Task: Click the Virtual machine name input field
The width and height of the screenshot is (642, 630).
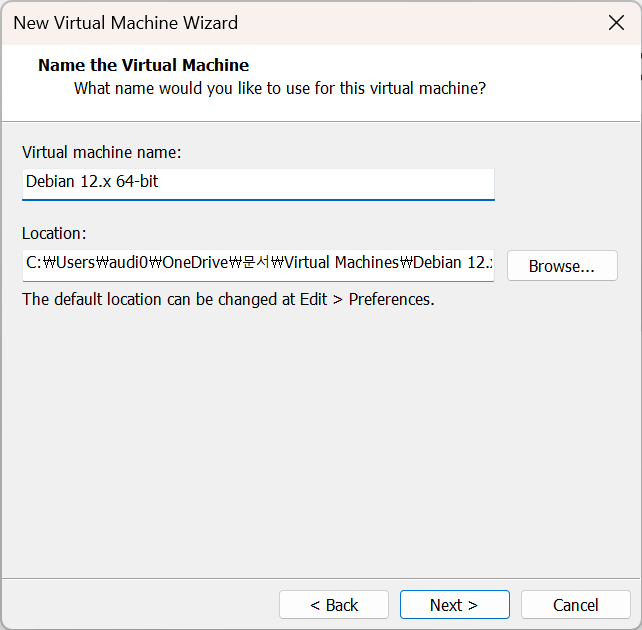Action: pyautogui.click(x=258, y=184)
